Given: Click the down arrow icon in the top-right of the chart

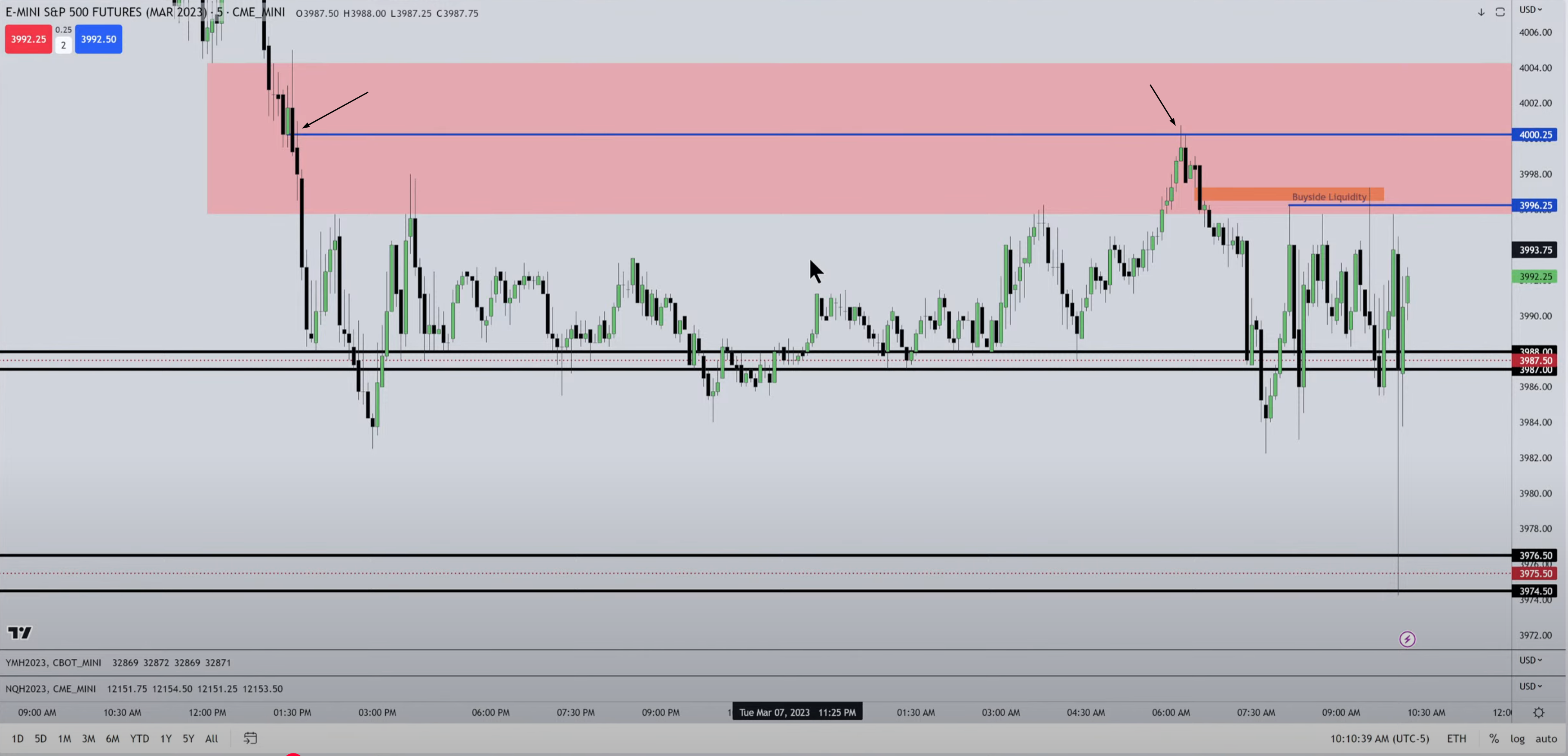Looking at the screenshot, I should click(x=1481, y=12).
